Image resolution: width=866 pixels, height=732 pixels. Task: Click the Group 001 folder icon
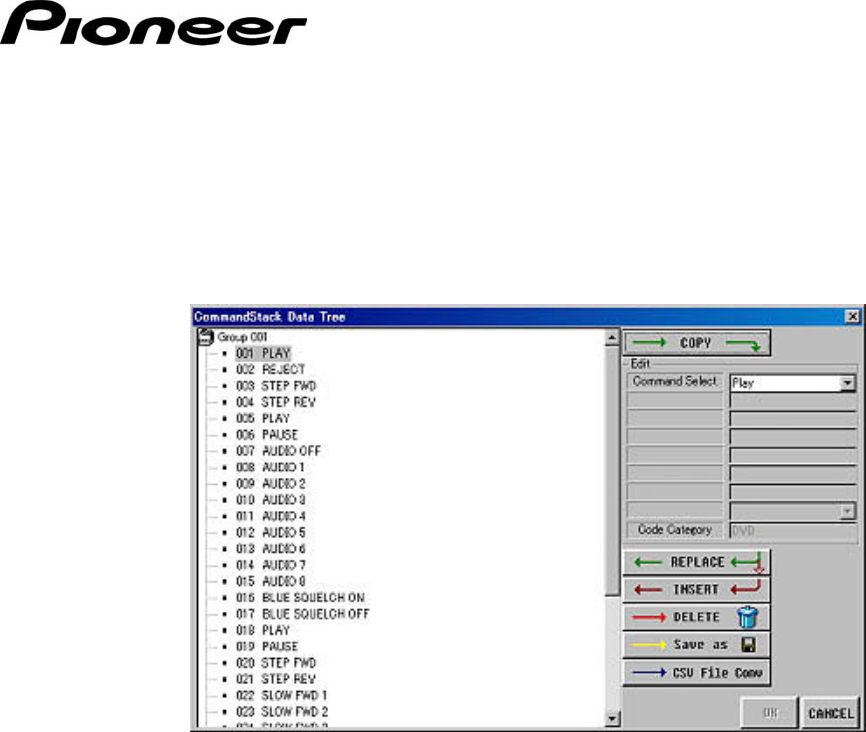(x=205, y=337)
